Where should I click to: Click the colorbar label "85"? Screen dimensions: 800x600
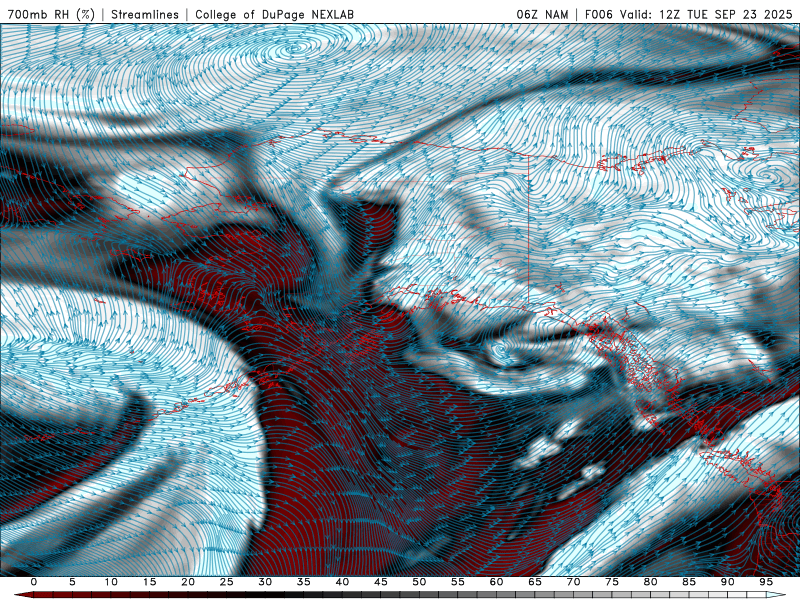click(x=689, y=582)
